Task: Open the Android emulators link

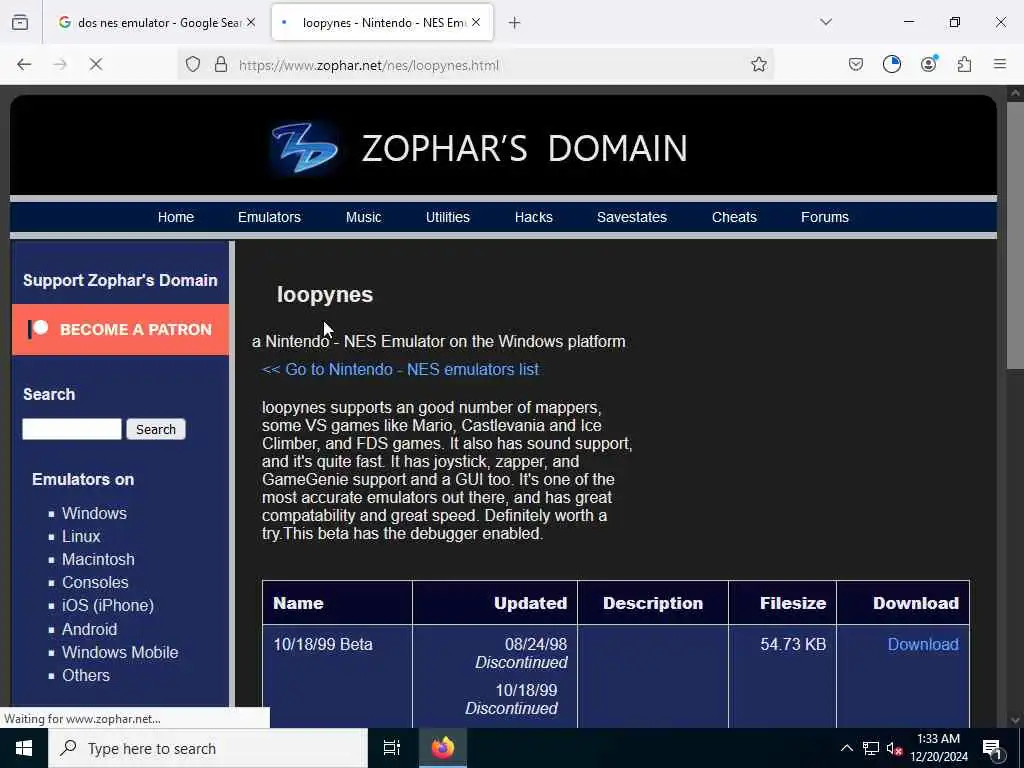Action: pos(89,629)
